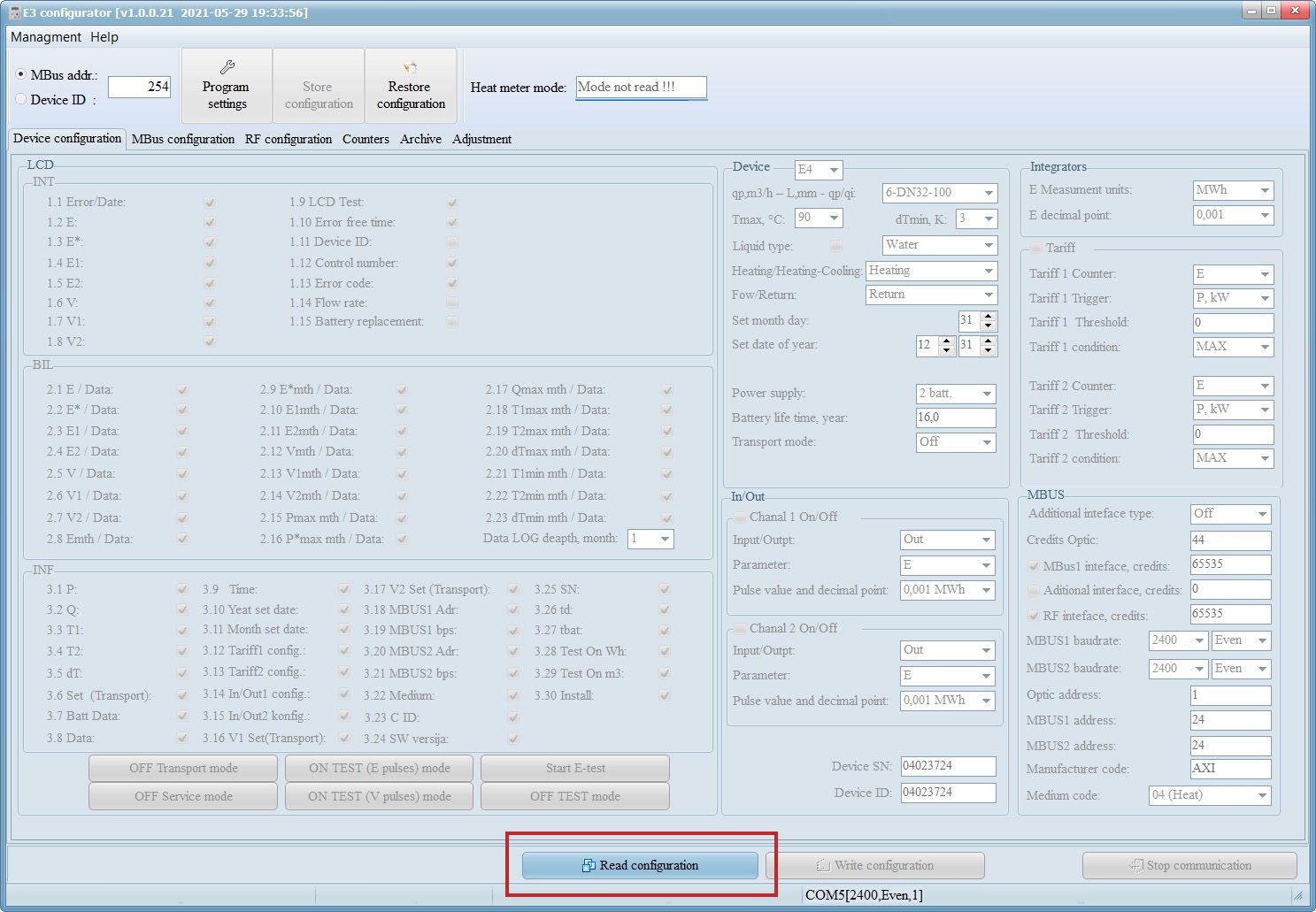The height and width of the screenshot is (912, 1316).
Task: Open the Help menu
Action: pyautogui.click(x=104, y=37)
